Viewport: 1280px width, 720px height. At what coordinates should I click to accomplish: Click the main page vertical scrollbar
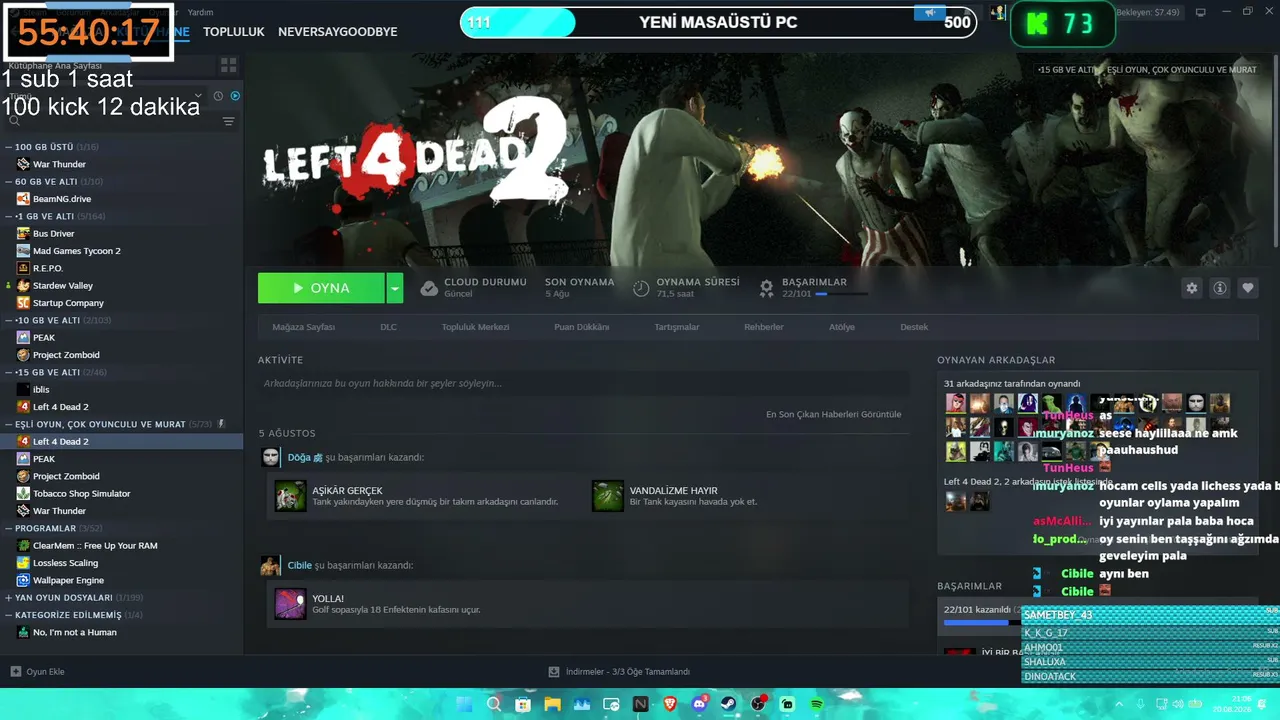(1276, 150)
